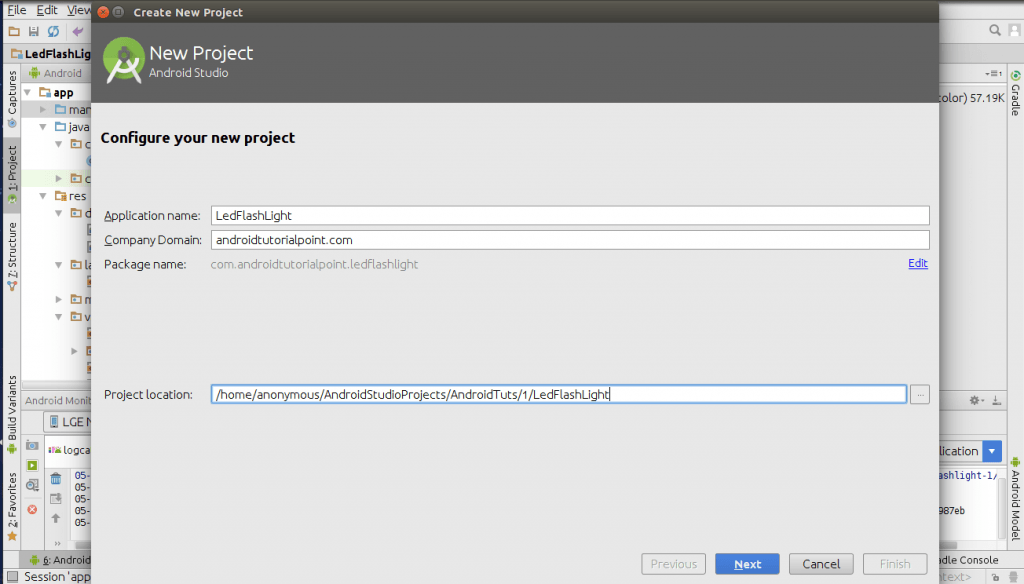The height and width of the screenshot is (584, 1024).
Task: Click the project view options icon at top right
Action: point(993,73)
